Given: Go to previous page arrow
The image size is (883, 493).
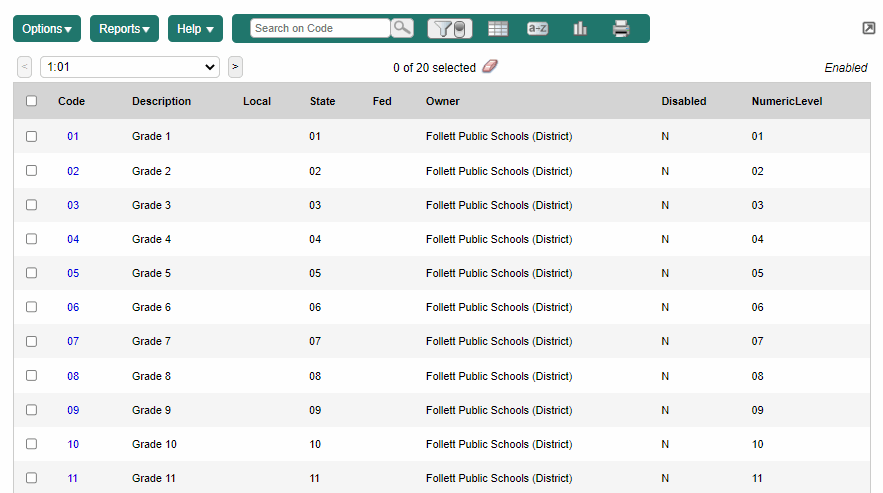Looking at the screenshot, I should (x=24, y=67).
